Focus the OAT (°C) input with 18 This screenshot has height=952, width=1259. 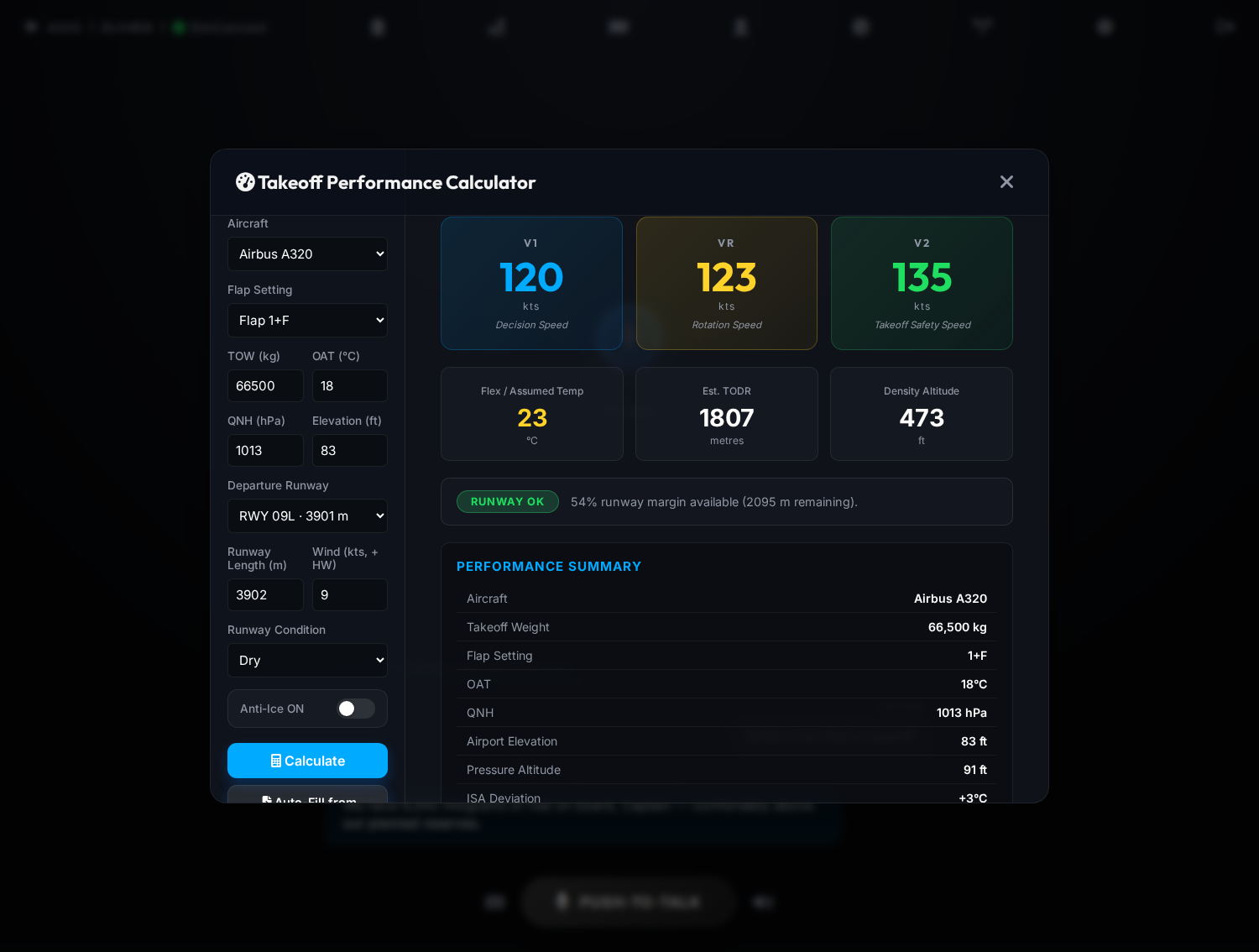coord(350,385)
